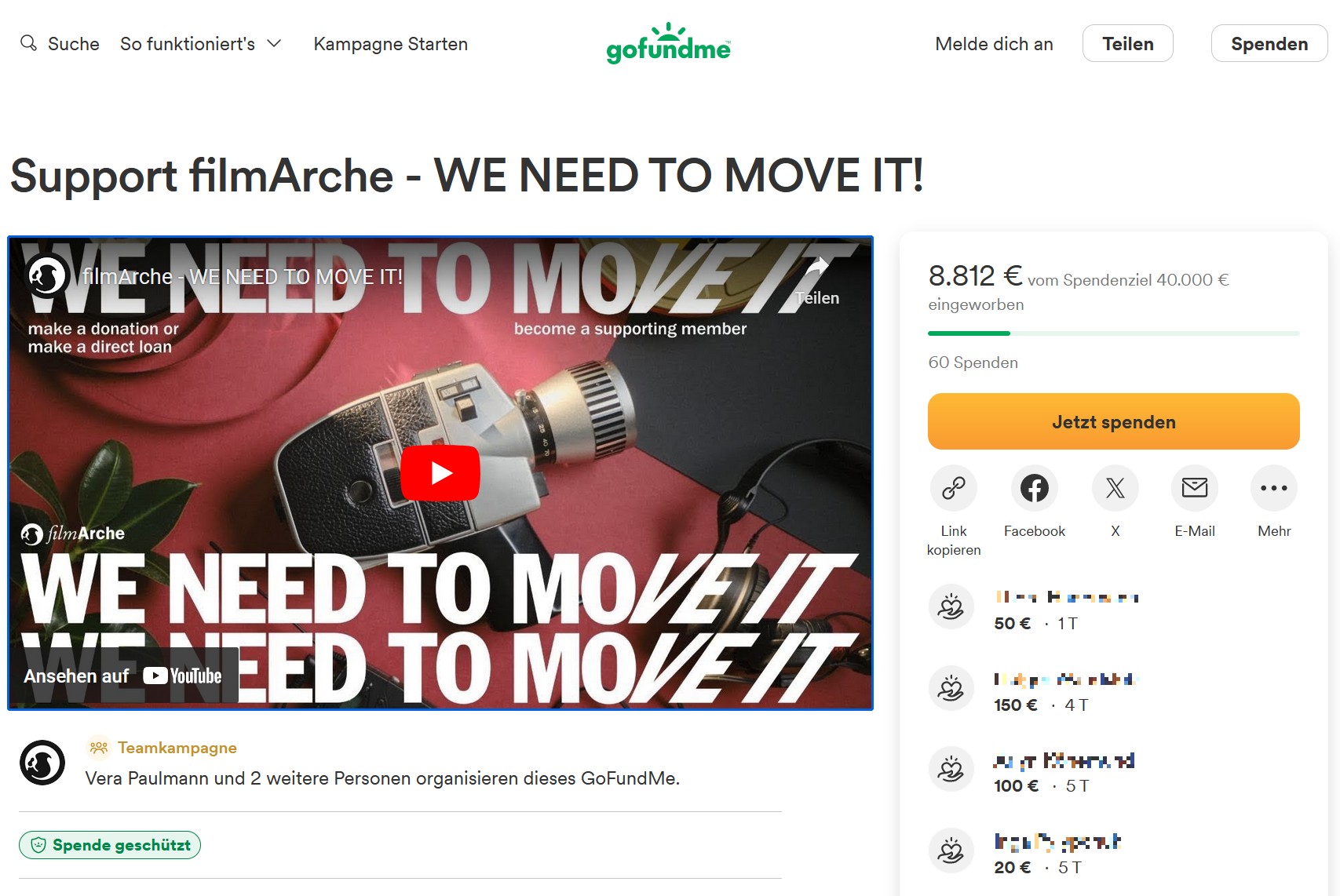Expand So funktioniert's dropdown

(x=201, y=44)
